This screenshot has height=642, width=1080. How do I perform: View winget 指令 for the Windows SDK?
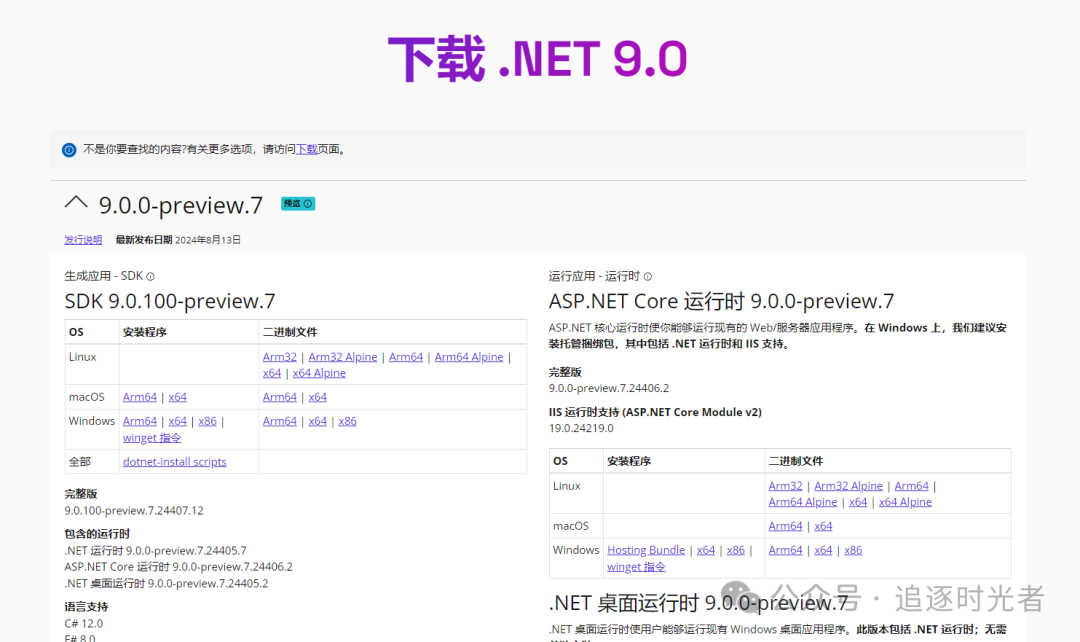click(x=151, y=437)
